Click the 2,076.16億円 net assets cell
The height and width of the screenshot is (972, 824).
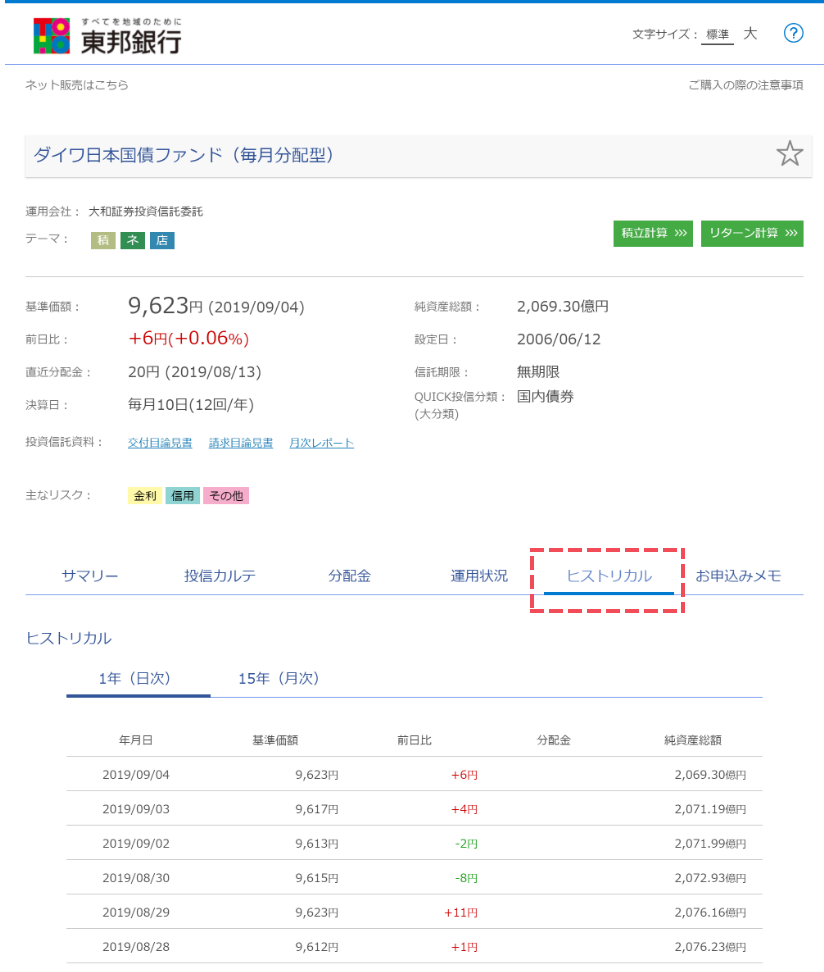coord(711,912)
